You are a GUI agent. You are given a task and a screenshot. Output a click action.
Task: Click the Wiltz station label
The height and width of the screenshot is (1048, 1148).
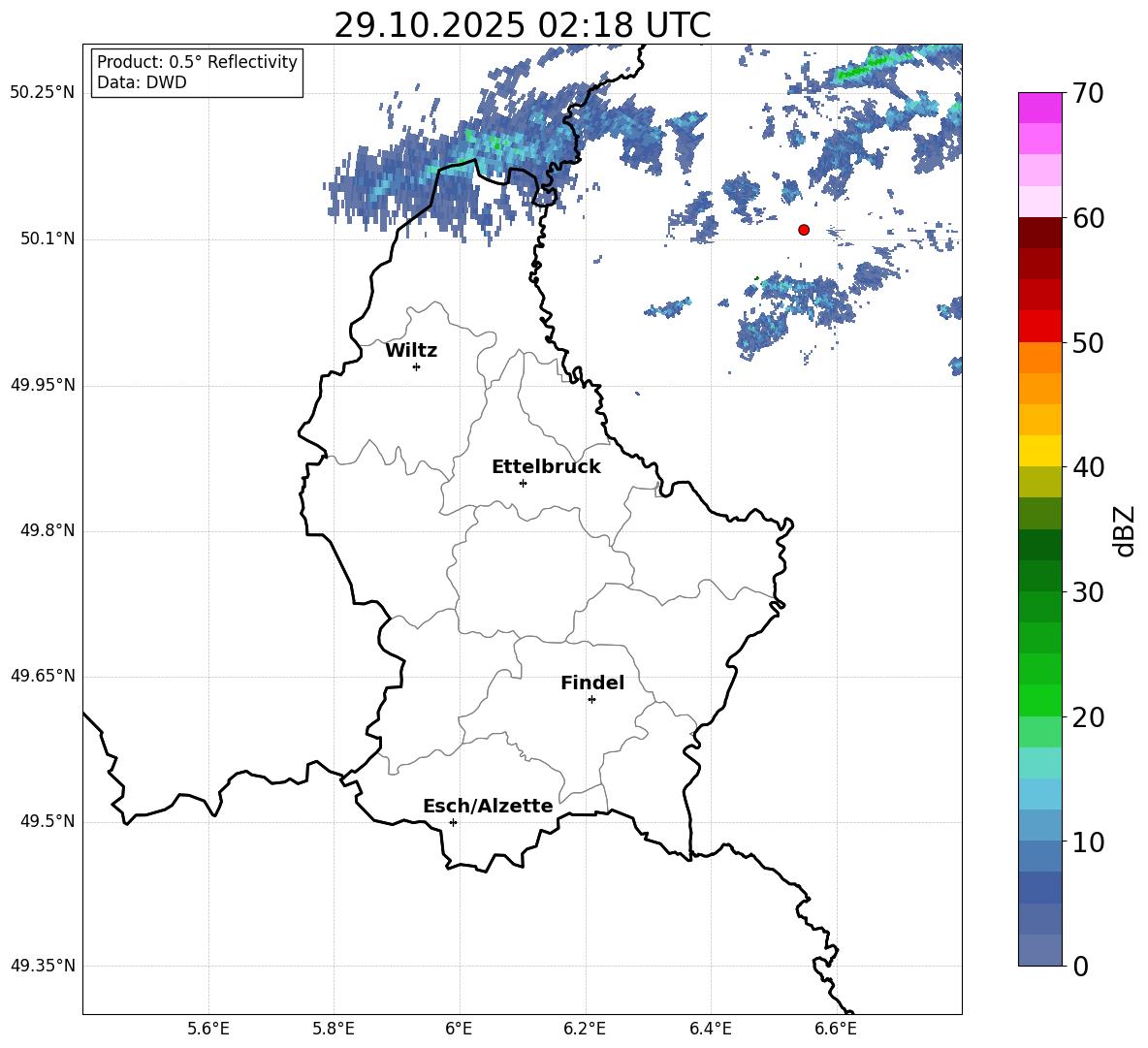pos(411,351)
